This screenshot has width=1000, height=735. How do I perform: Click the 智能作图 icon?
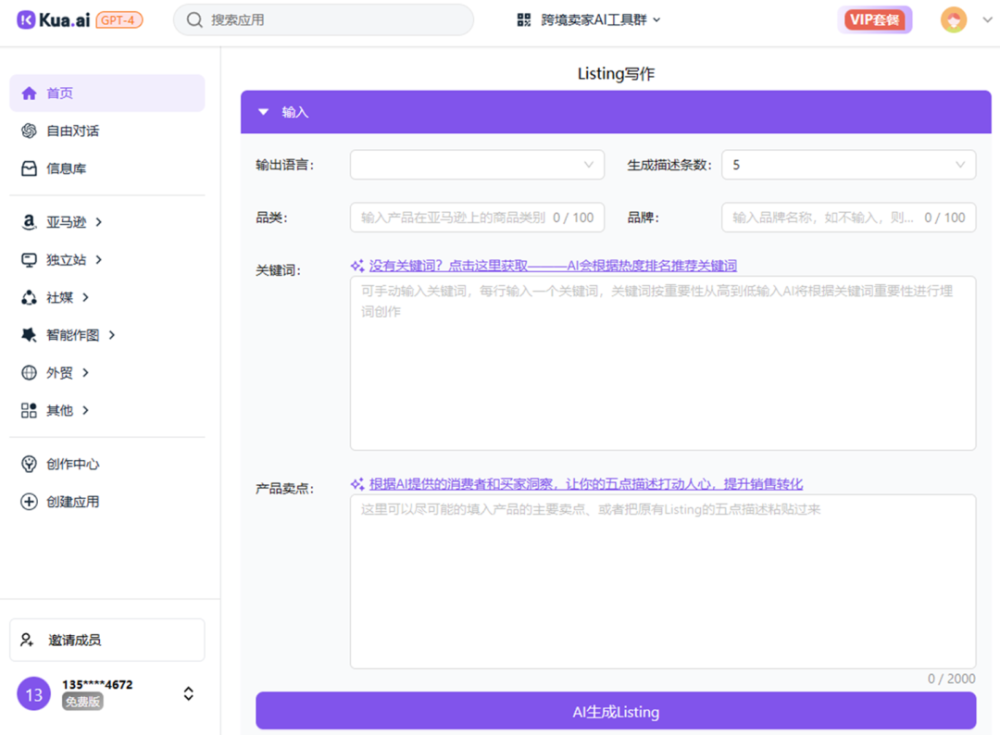(29, 335)
